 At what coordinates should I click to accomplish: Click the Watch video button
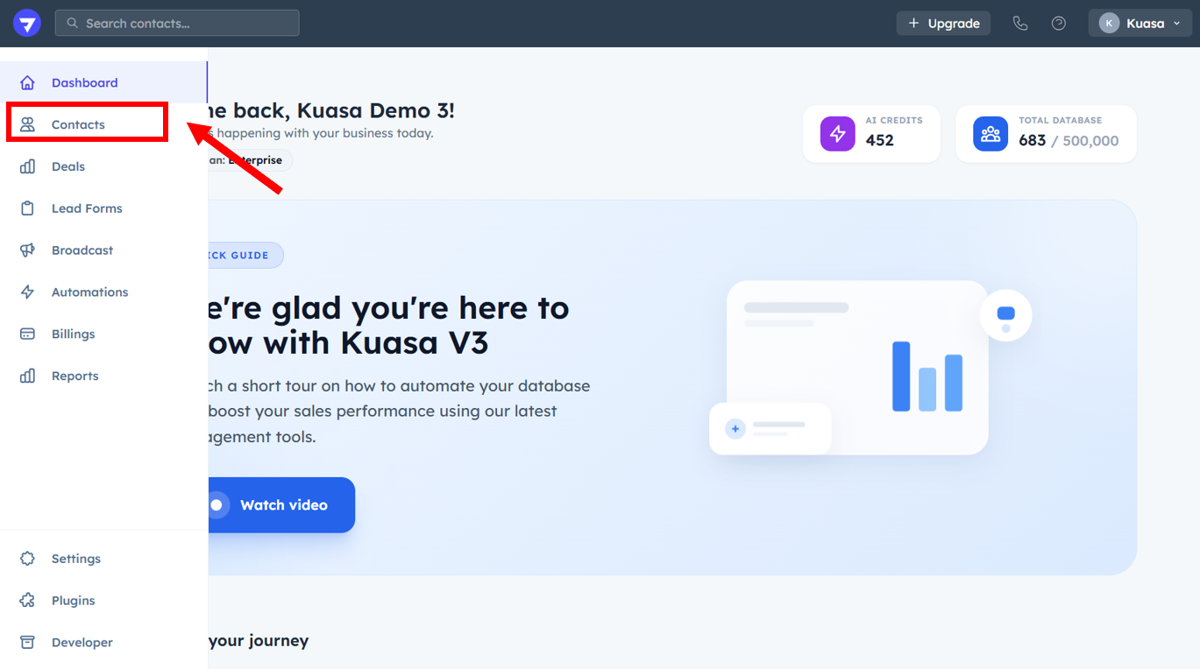[280, 505]
